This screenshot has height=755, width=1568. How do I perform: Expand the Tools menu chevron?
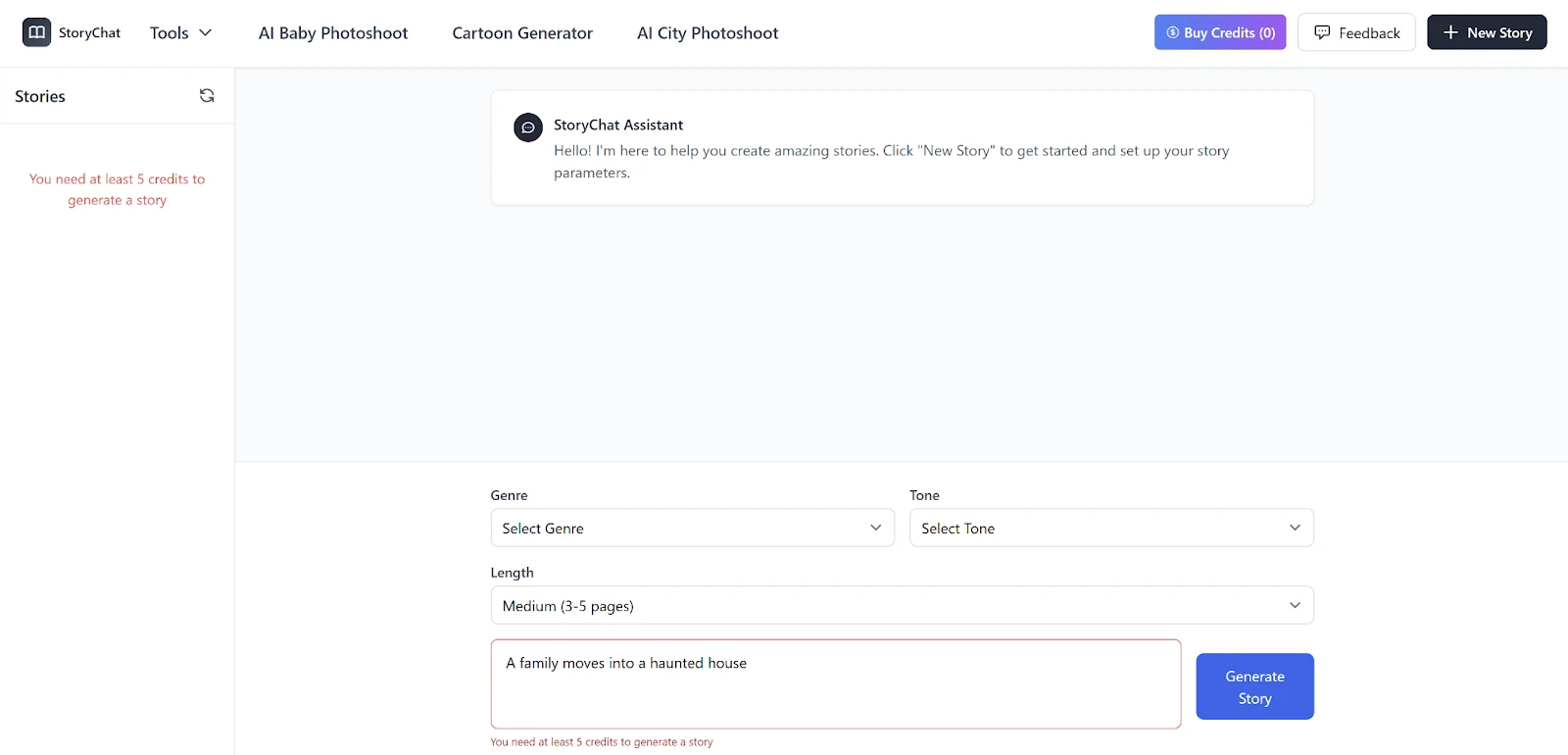206,32
